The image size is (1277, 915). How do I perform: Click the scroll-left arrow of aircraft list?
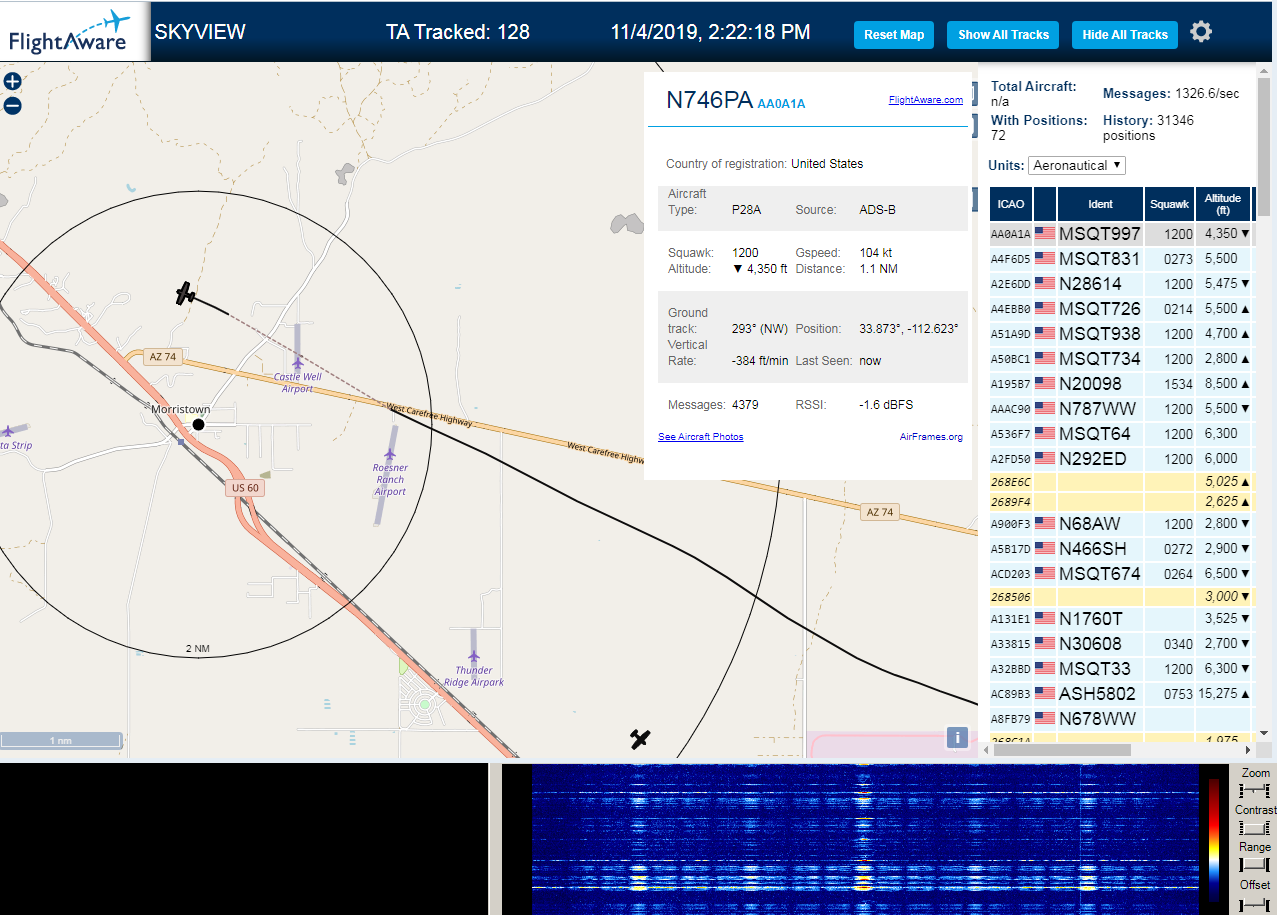(985, 749)
